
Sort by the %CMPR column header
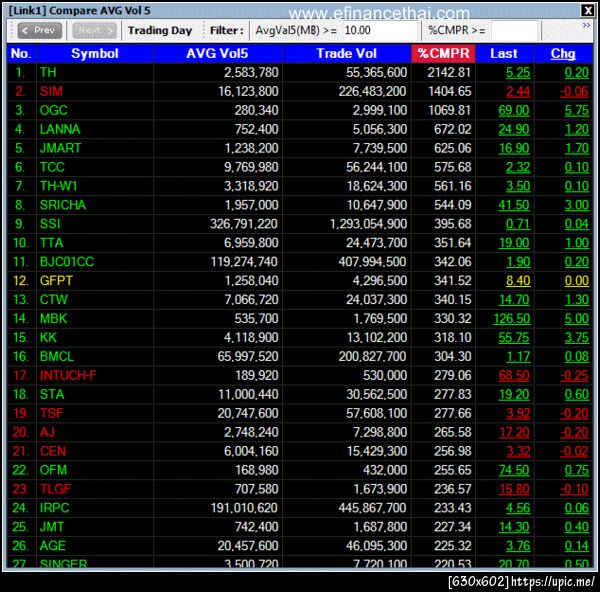[443, 54]
